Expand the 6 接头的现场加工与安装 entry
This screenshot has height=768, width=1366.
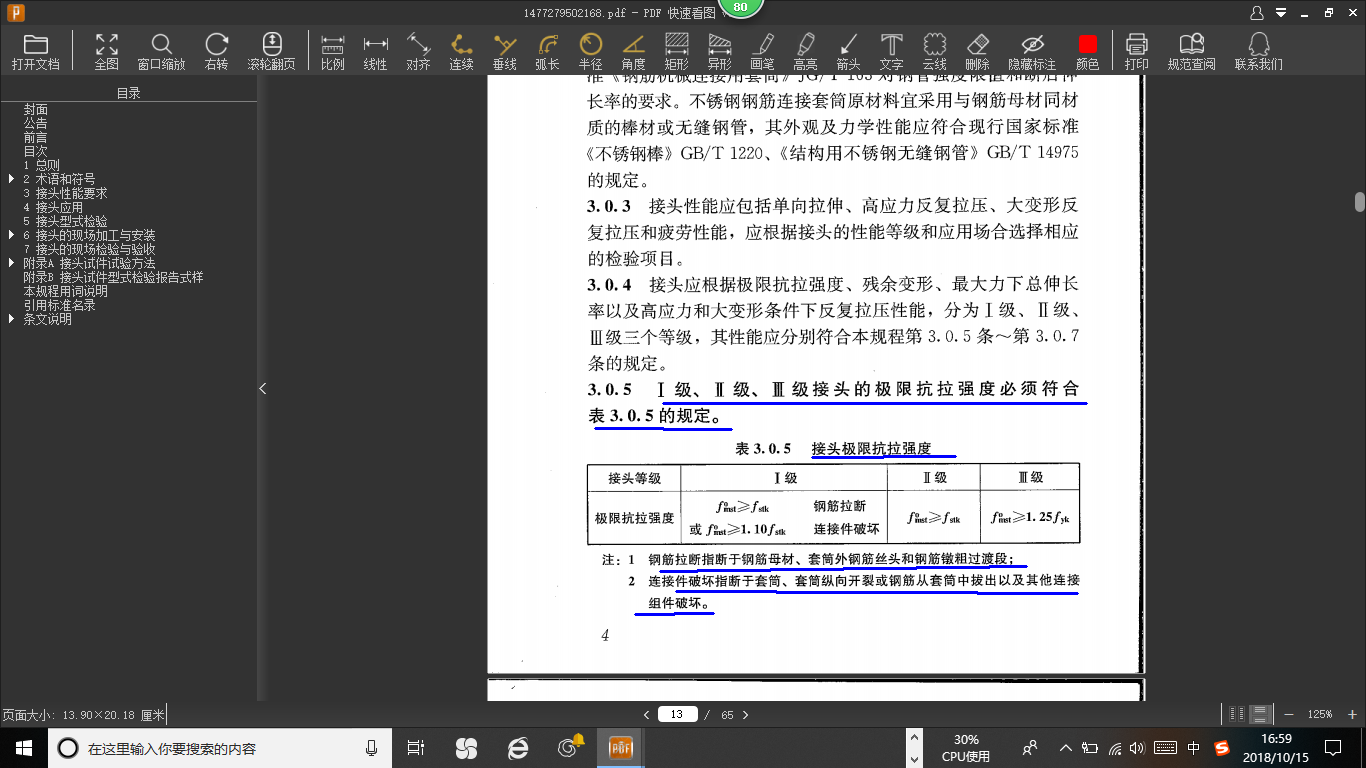click(x=11, y=235)
